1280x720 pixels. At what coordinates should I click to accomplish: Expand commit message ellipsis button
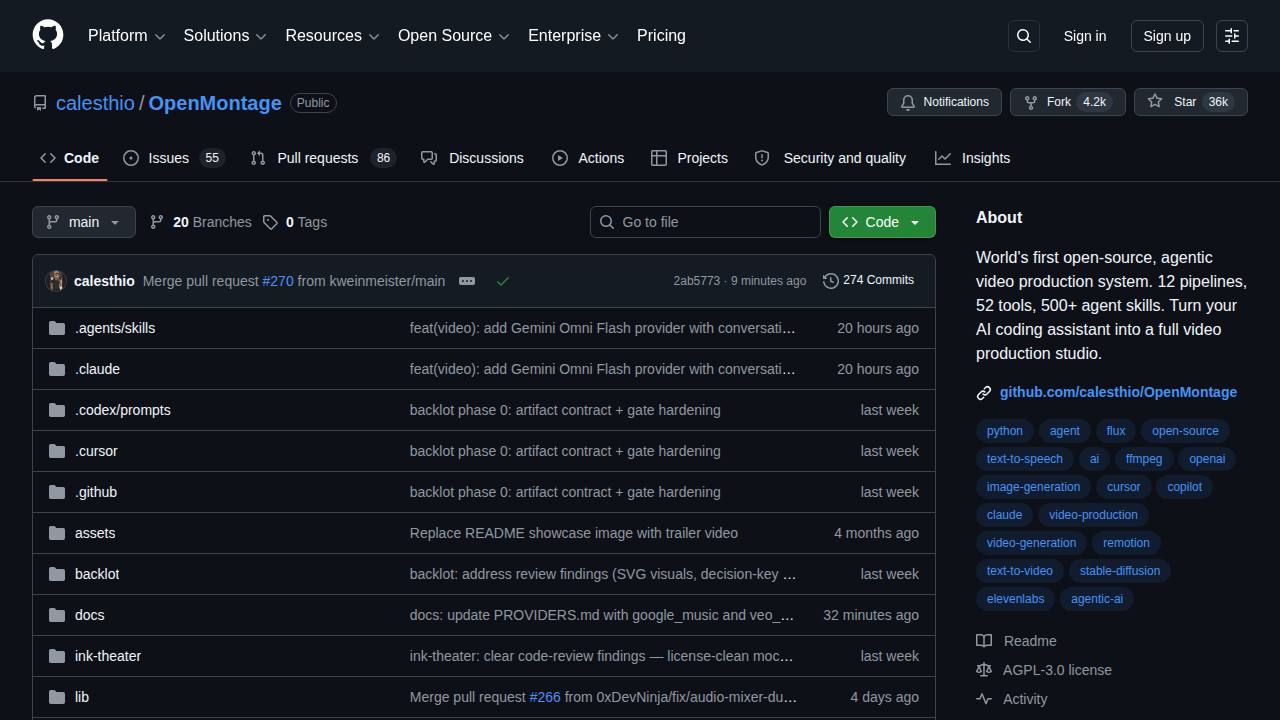pos(467,281)
